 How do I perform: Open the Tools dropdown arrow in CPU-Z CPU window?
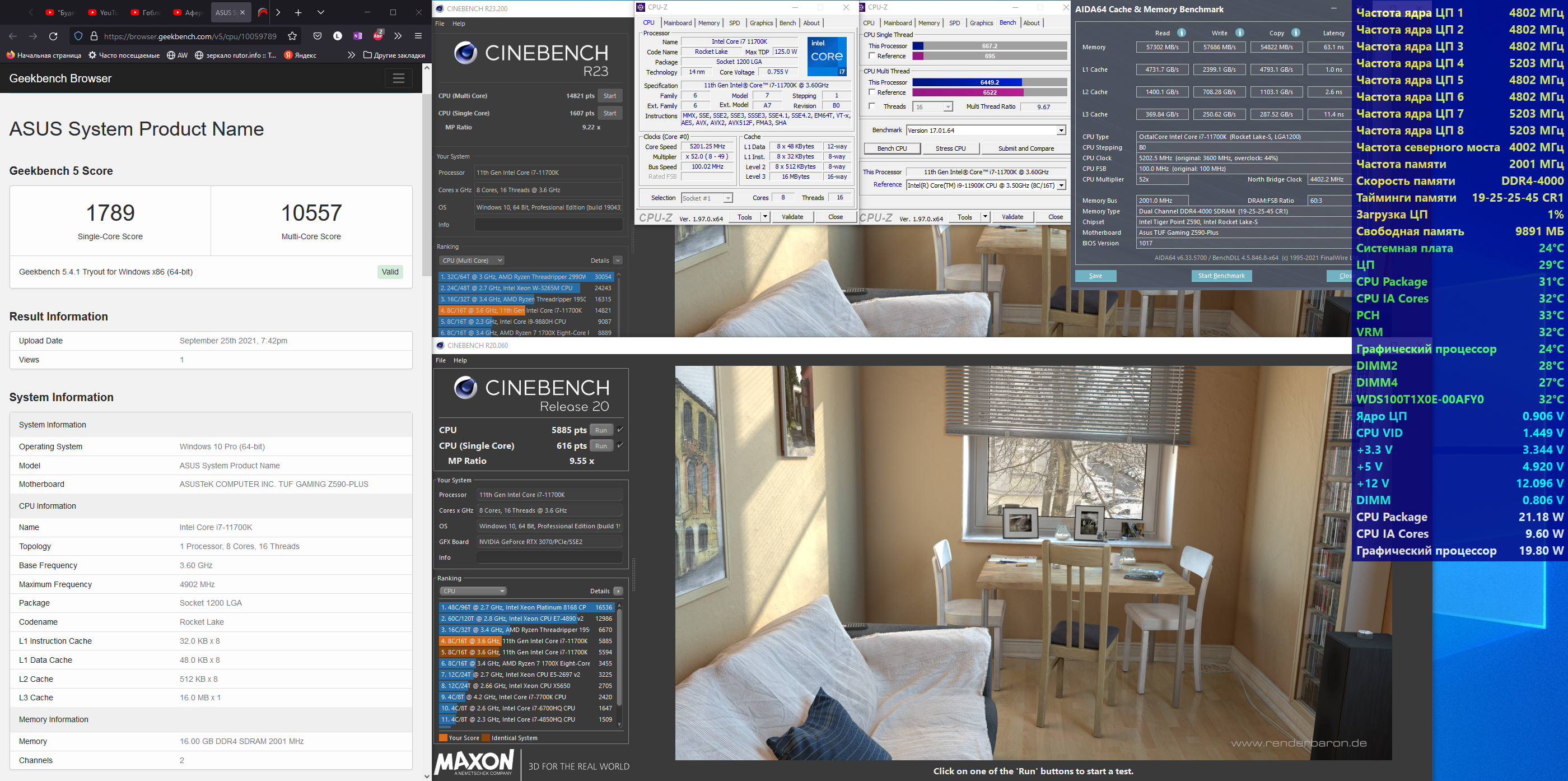click(765, 217)
